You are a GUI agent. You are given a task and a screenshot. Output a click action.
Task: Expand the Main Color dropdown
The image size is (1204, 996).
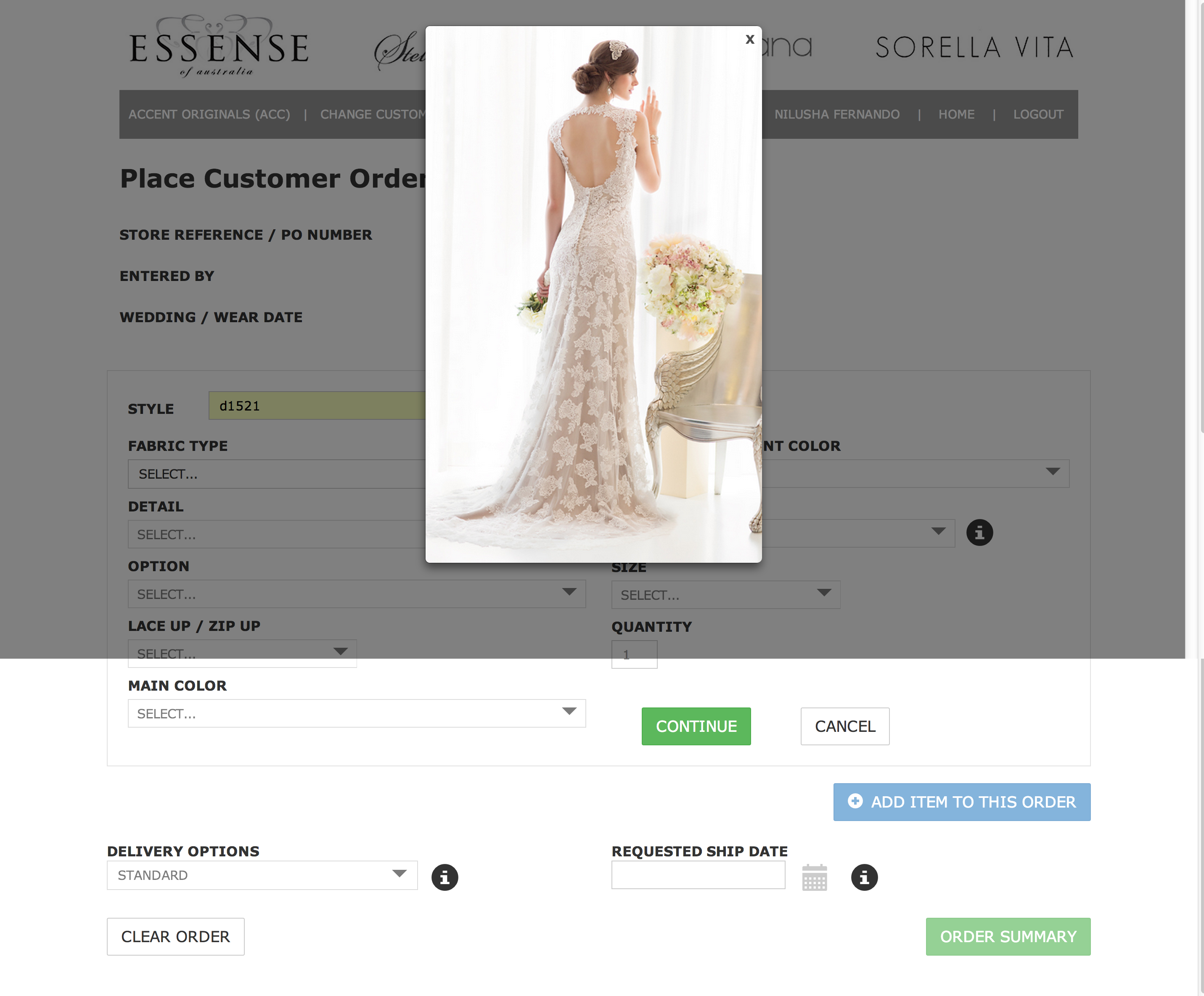(x=357, y=713)
